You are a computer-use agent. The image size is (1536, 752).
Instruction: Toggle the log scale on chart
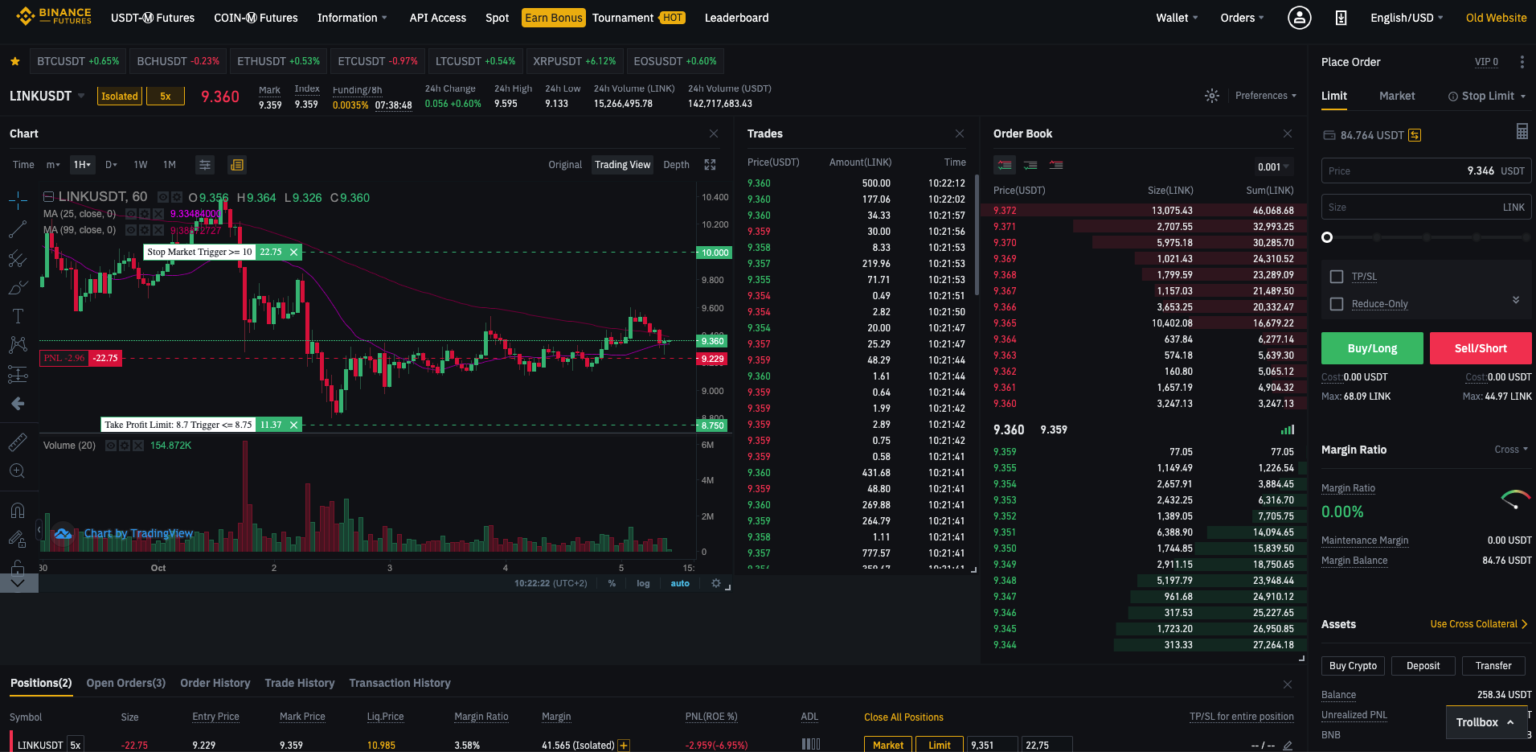click(643, 583)
